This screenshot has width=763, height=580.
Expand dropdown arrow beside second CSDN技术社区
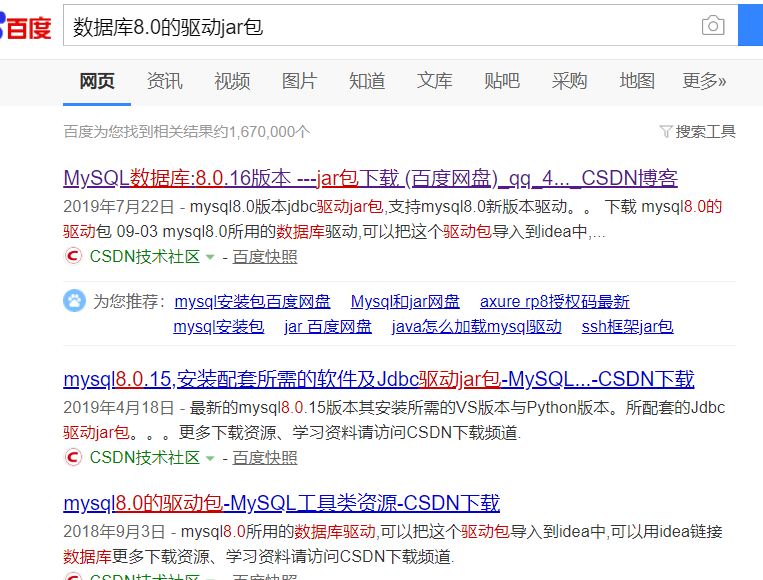click(x=210, y=458)
